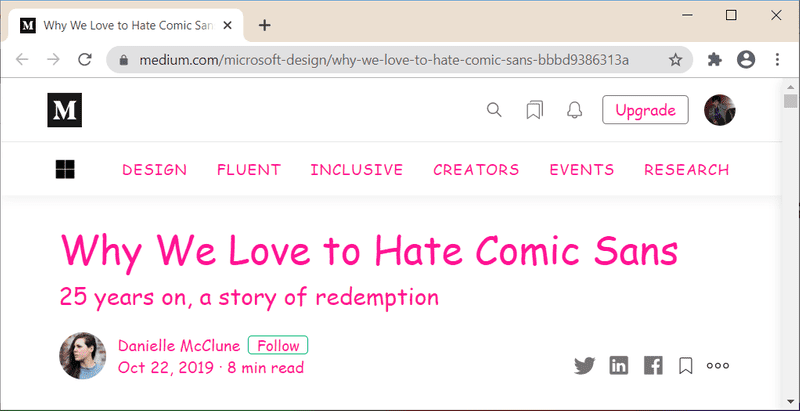Share the article on Twitter
The width and height of the screenshot is (800, 411).
pyautogui.click(x=585, y=366)
